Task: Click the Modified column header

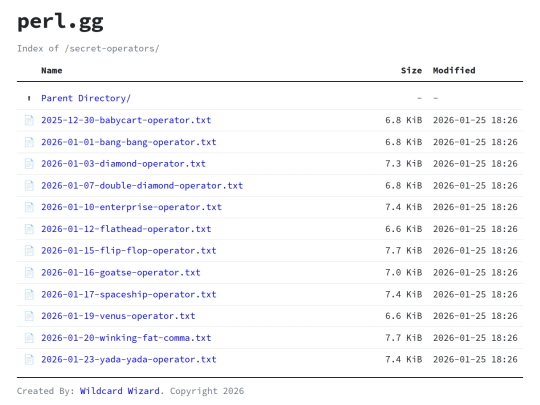Action: click(x=454, y=71)
